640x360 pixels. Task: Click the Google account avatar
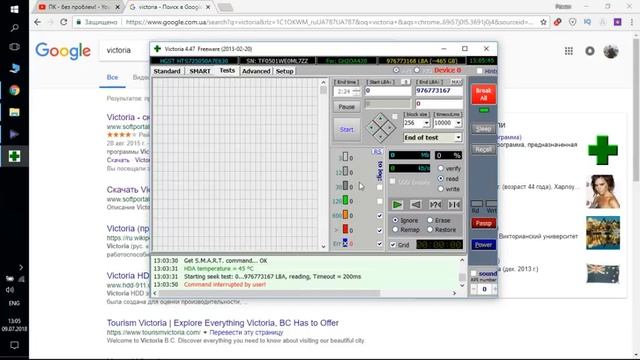click(x=611, y=51)
